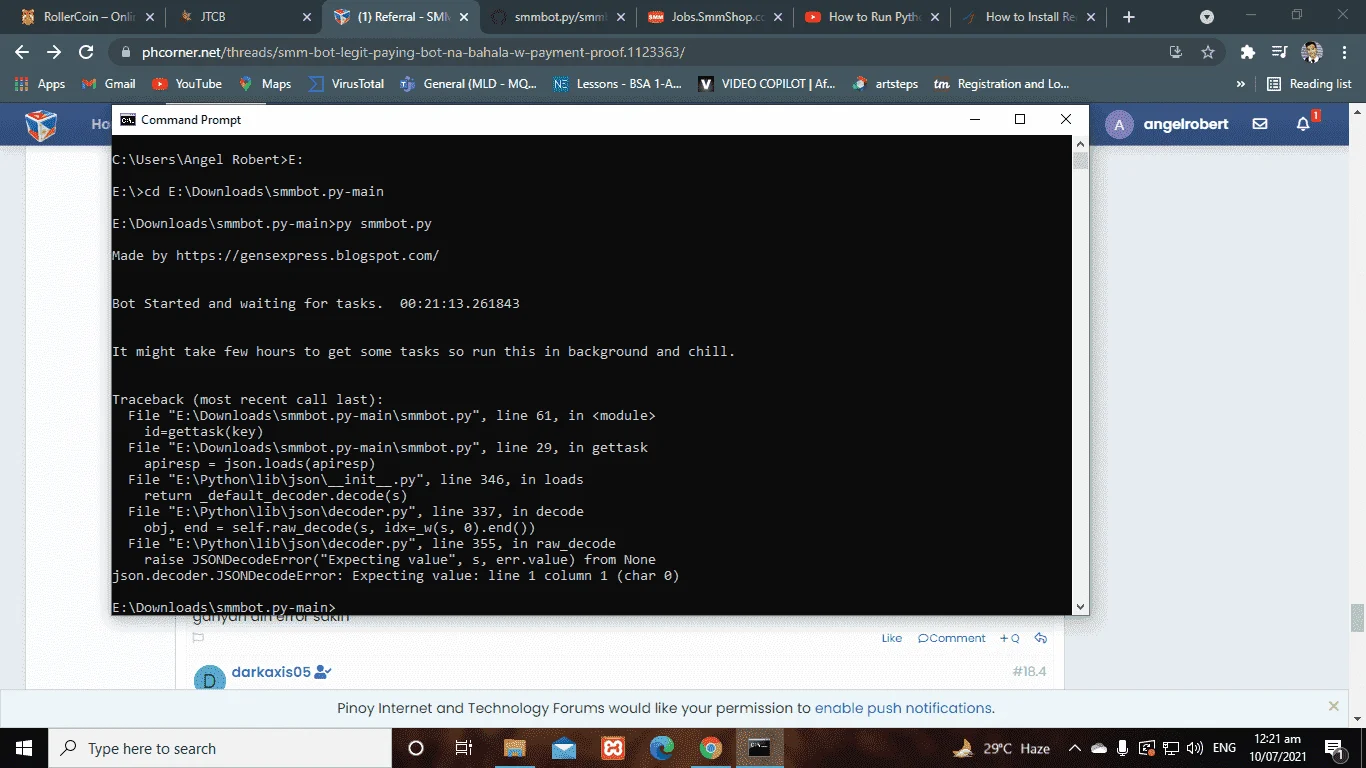Open the How to Run Python YouTube tab
Screen dimensions: 1366x768
862,17
